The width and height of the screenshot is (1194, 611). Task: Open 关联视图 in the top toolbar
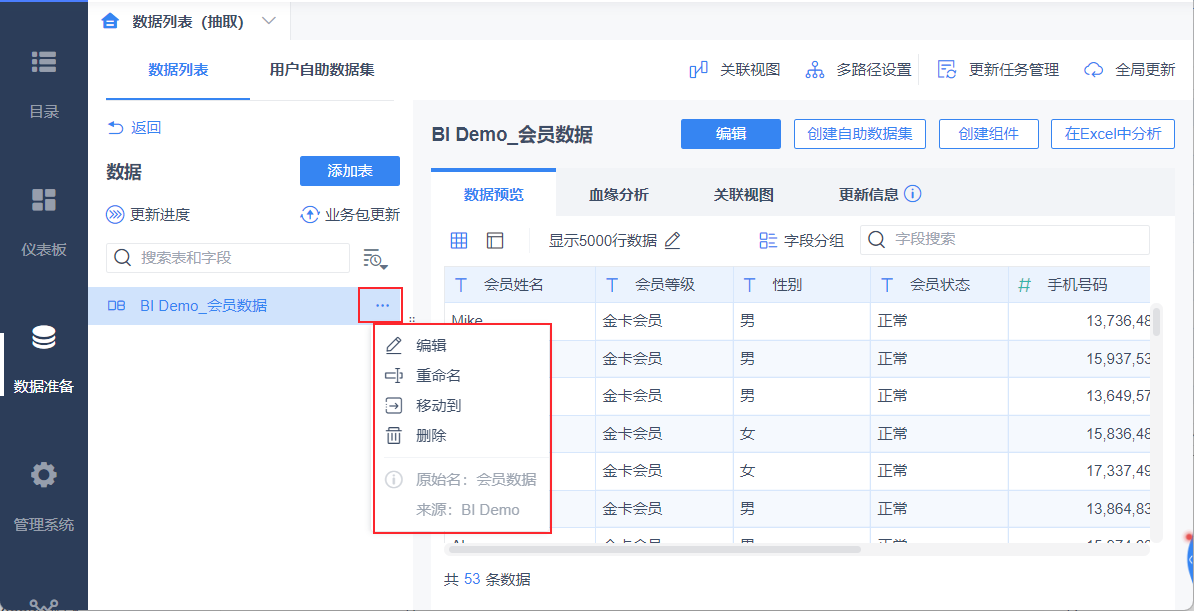pos(734,70)
